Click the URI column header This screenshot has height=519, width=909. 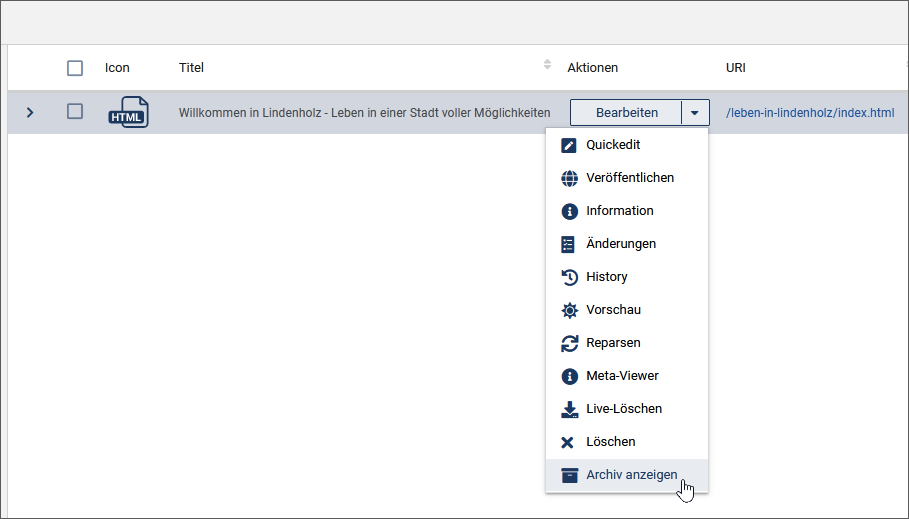tap(736, 68)
